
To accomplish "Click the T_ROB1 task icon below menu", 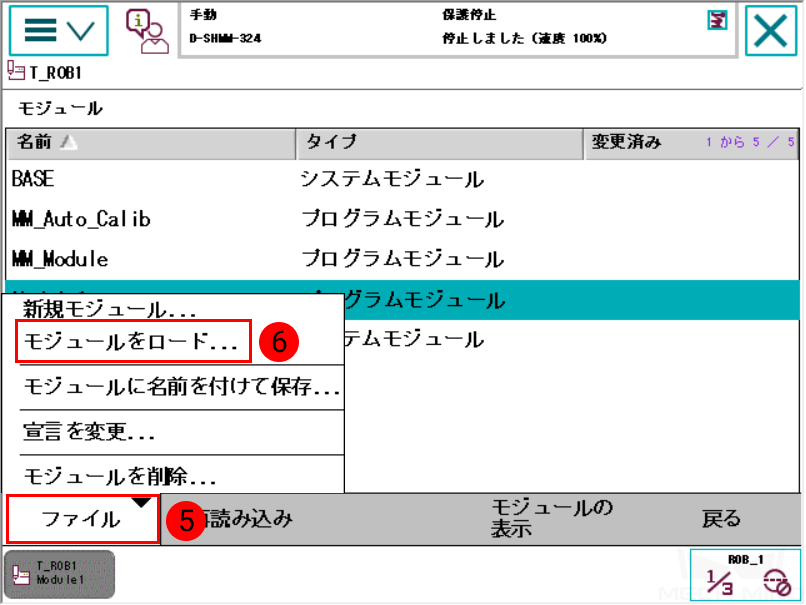I will (x=16, y=71).
